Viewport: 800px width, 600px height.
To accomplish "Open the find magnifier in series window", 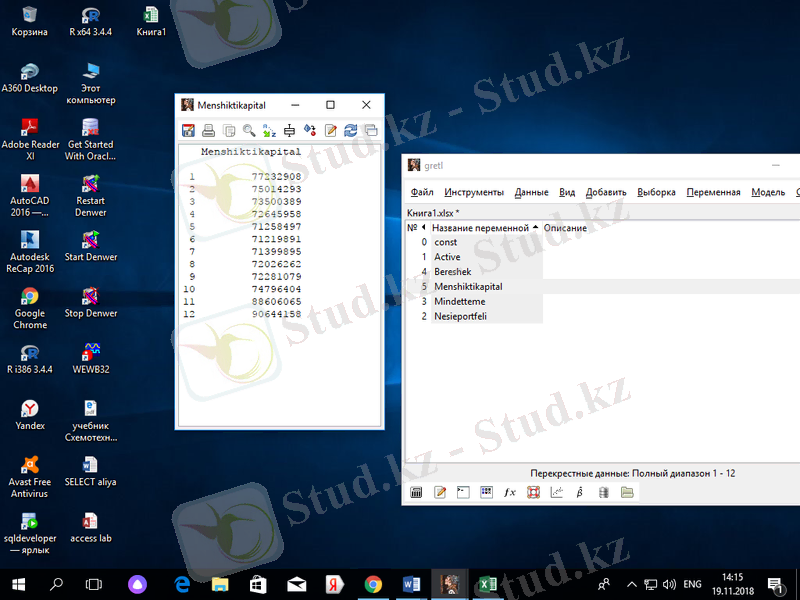I will 249,130.
